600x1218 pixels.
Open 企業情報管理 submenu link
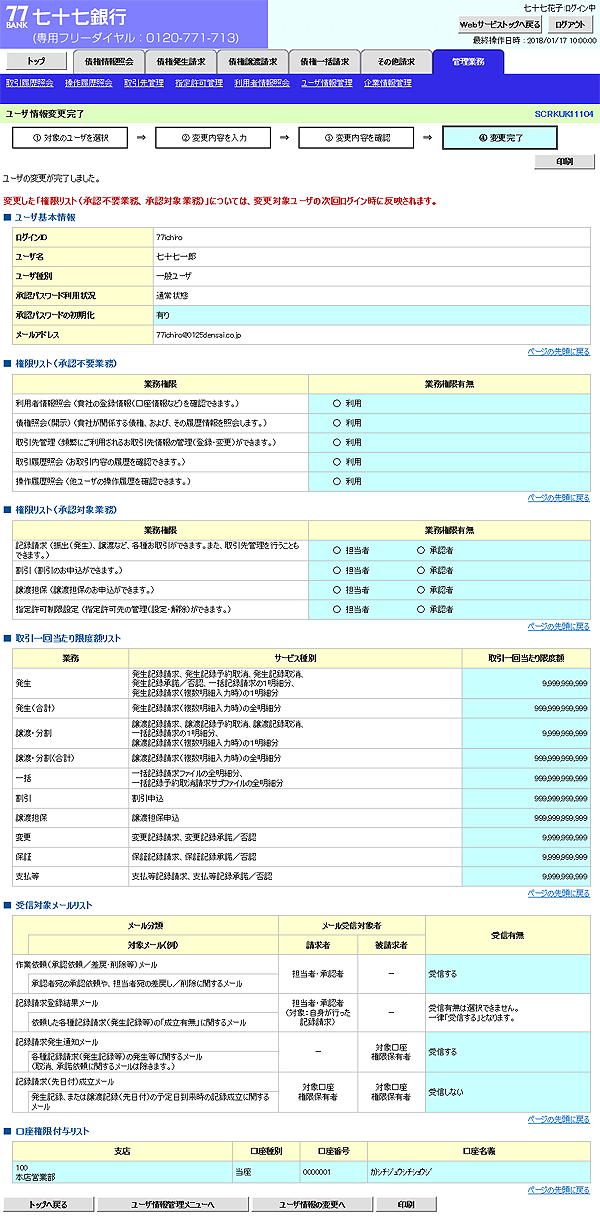point(388,83)
